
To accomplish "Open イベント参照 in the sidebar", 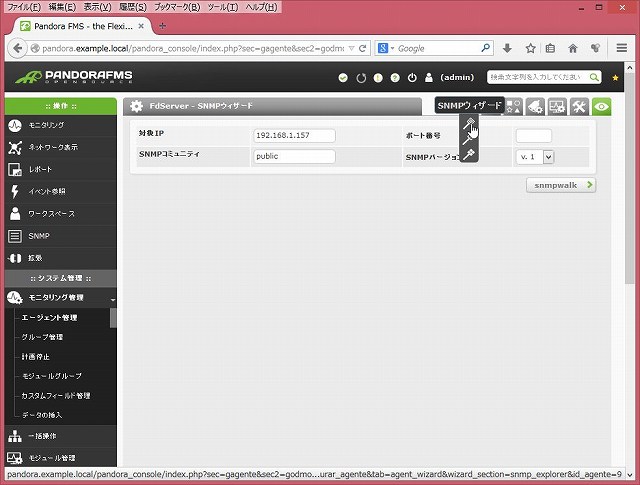I will (x=61, y=191).
